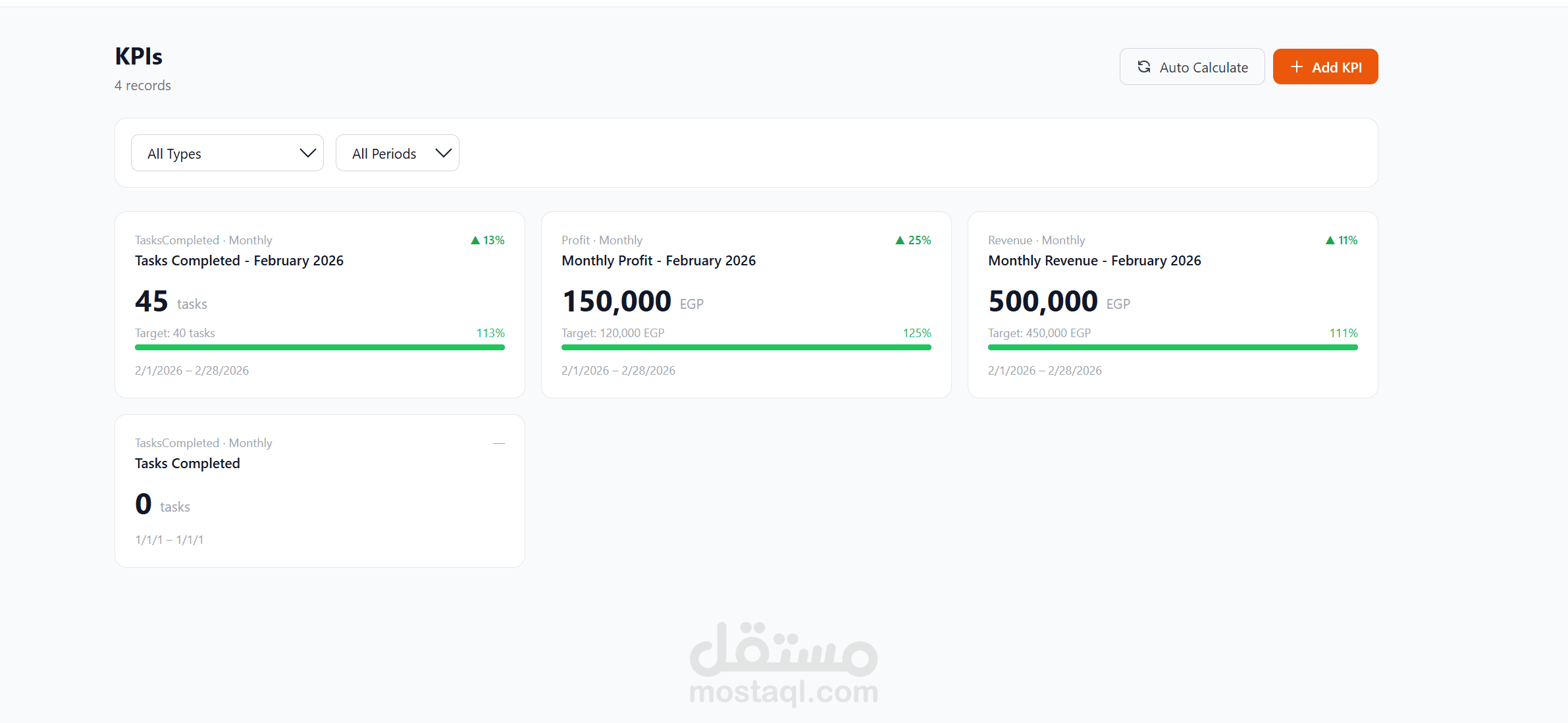Screen dimensions: 1568x723
Task: Click the chevron arrow in All Periods
Action: 443,153
